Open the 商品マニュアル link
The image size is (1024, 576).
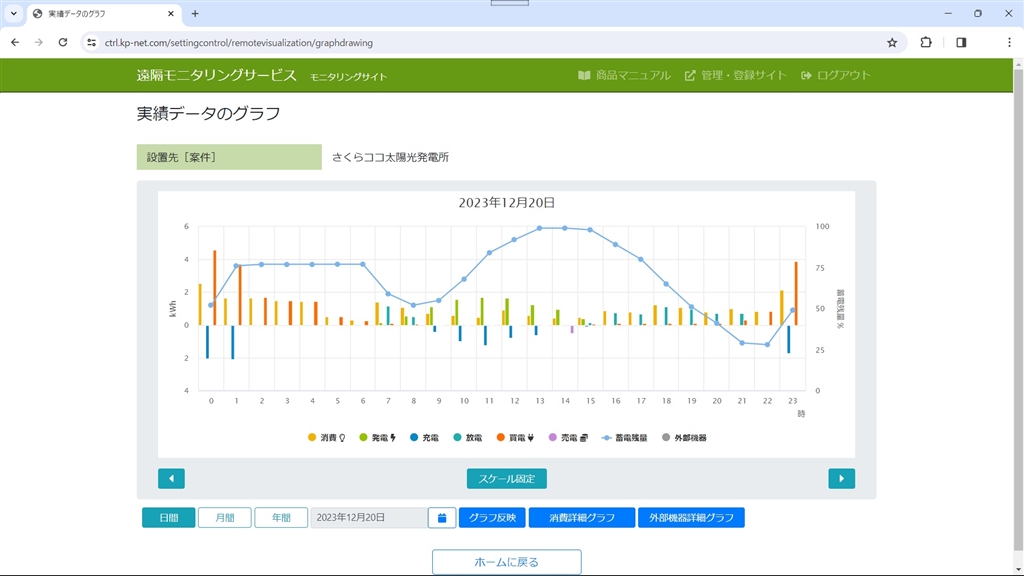(624, 75)
